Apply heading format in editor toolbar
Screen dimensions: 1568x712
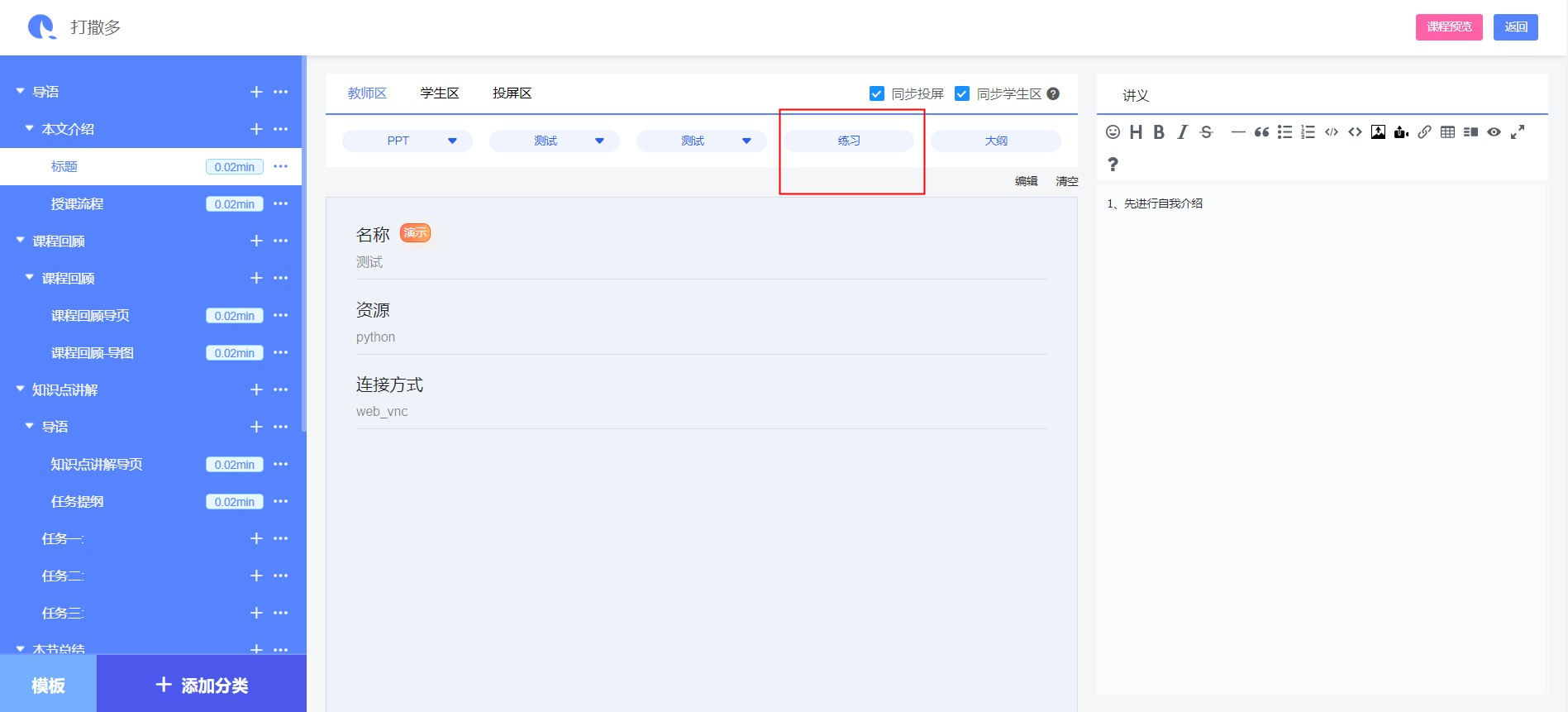(1136, 132)
